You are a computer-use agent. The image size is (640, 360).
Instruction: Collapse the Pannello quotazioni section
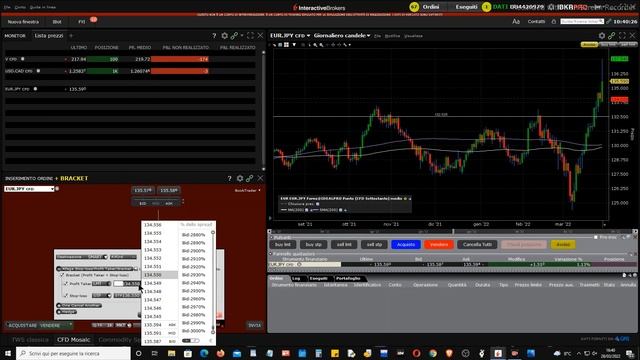pos(271,253)
